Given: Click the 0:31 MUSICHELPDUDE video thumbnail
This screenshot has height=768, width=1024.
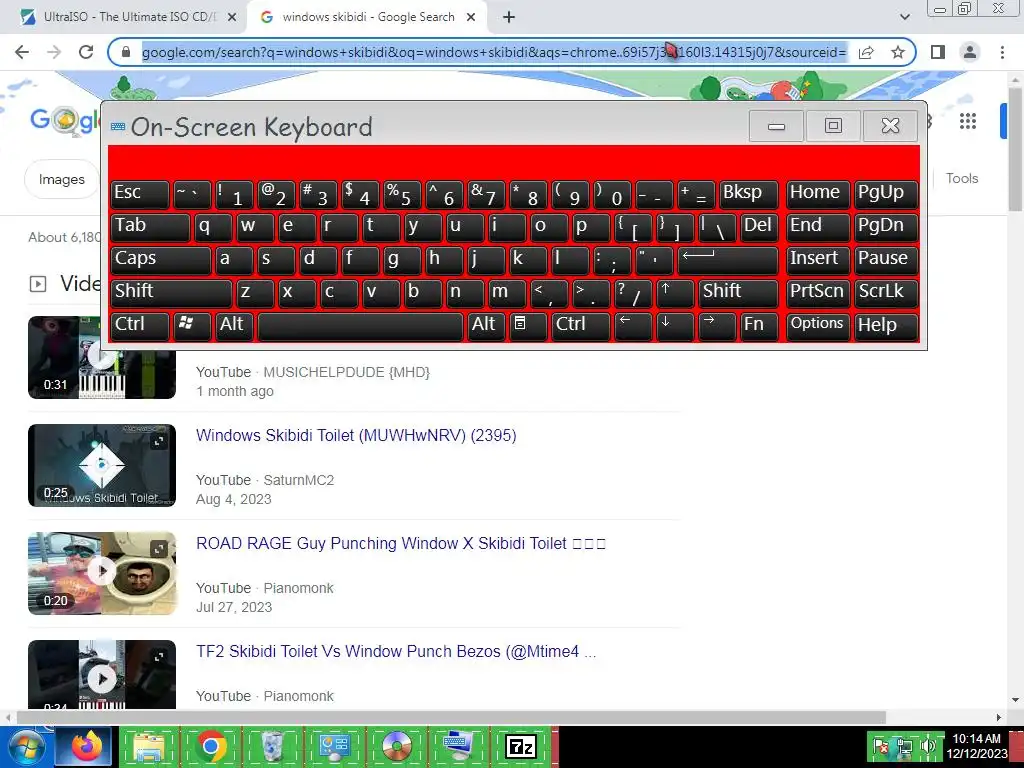Looking at the screenshot, I should click(102, 374).
